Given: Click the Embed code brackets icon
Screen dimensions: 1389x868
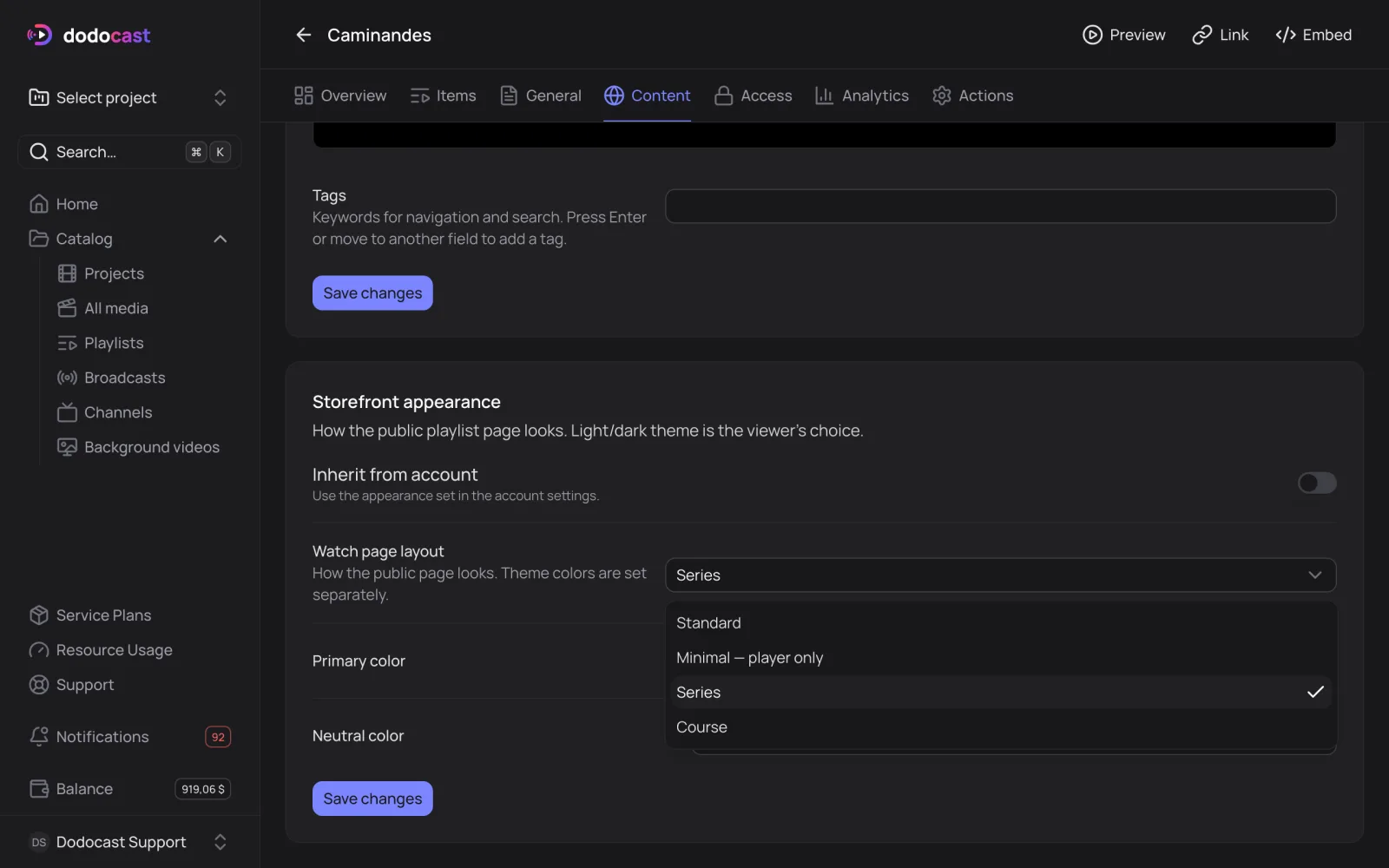Looking at the screenshot, I should (1285, 35).
